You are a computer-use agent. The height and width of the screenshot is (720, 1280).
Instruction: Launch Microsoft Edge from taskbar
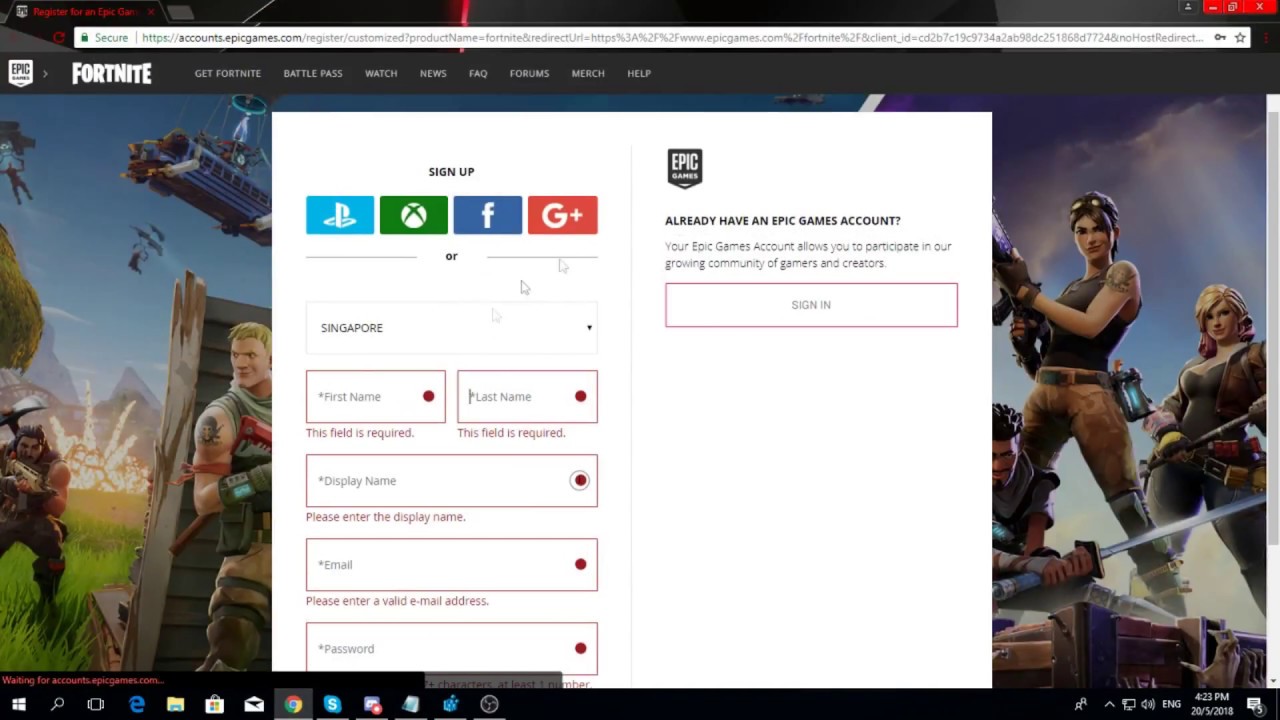point(137,704)
